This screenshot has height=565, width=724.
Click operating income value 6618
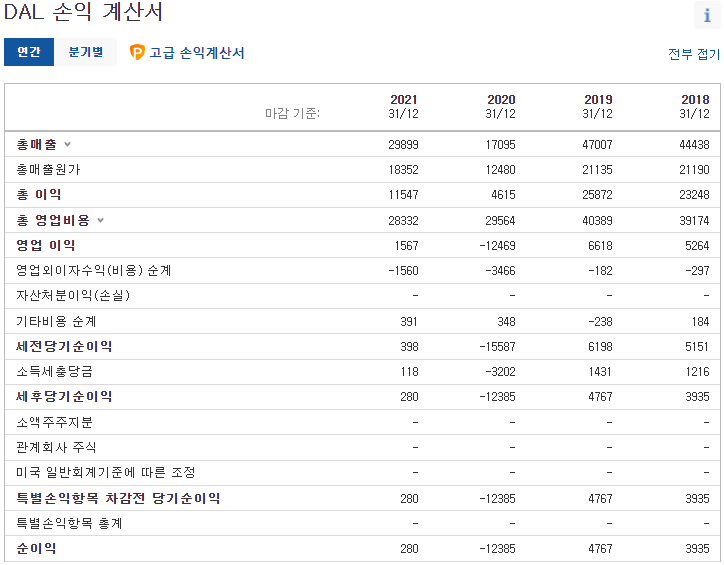(600, 246)
